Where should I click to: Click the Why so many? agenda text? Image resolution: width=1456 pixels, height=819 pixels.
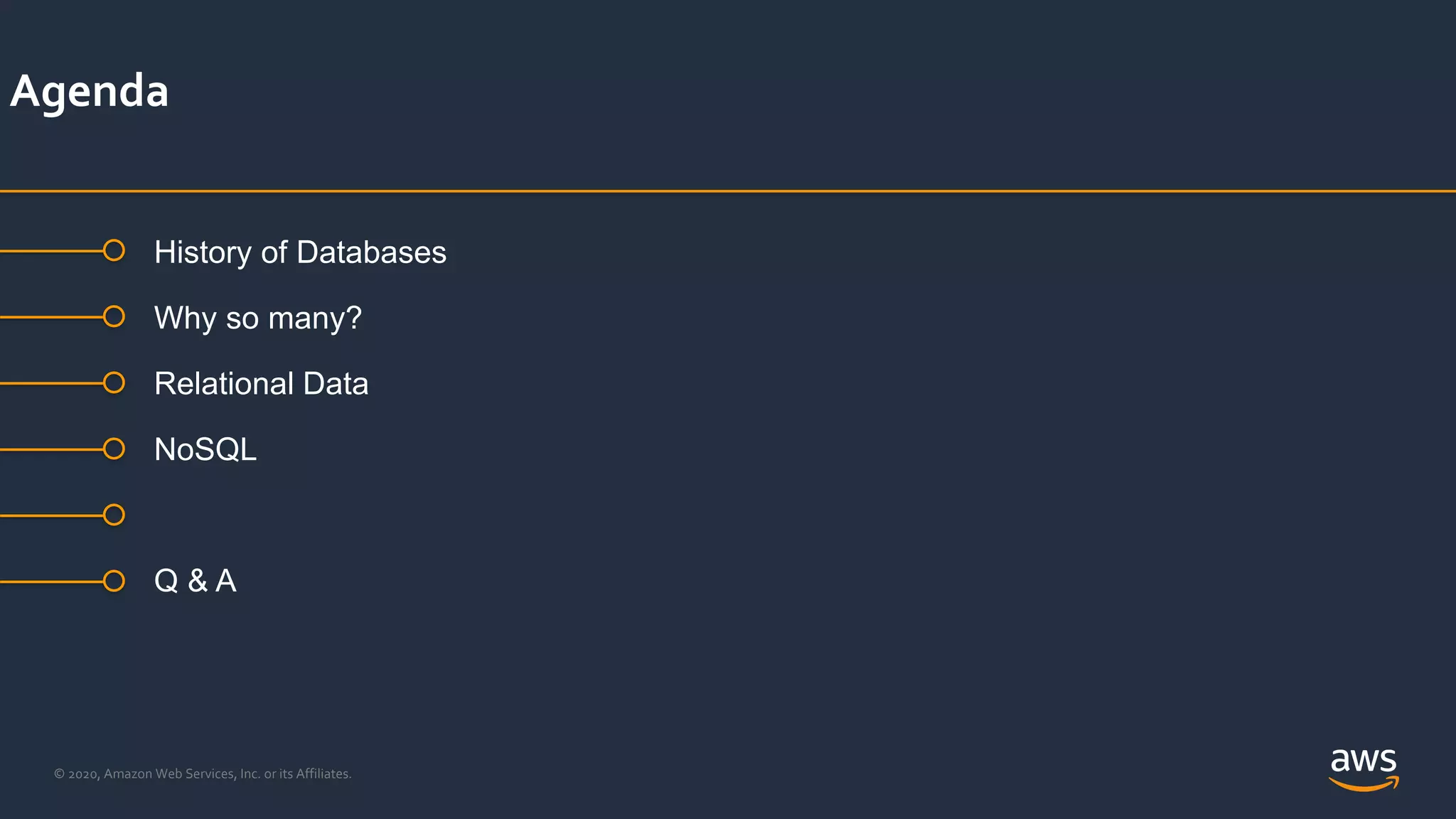[257, 318]
